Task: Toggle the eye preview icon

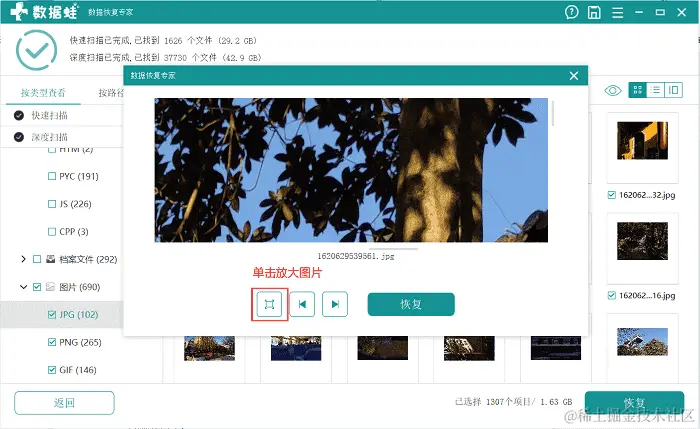Action: click(613, 91)
